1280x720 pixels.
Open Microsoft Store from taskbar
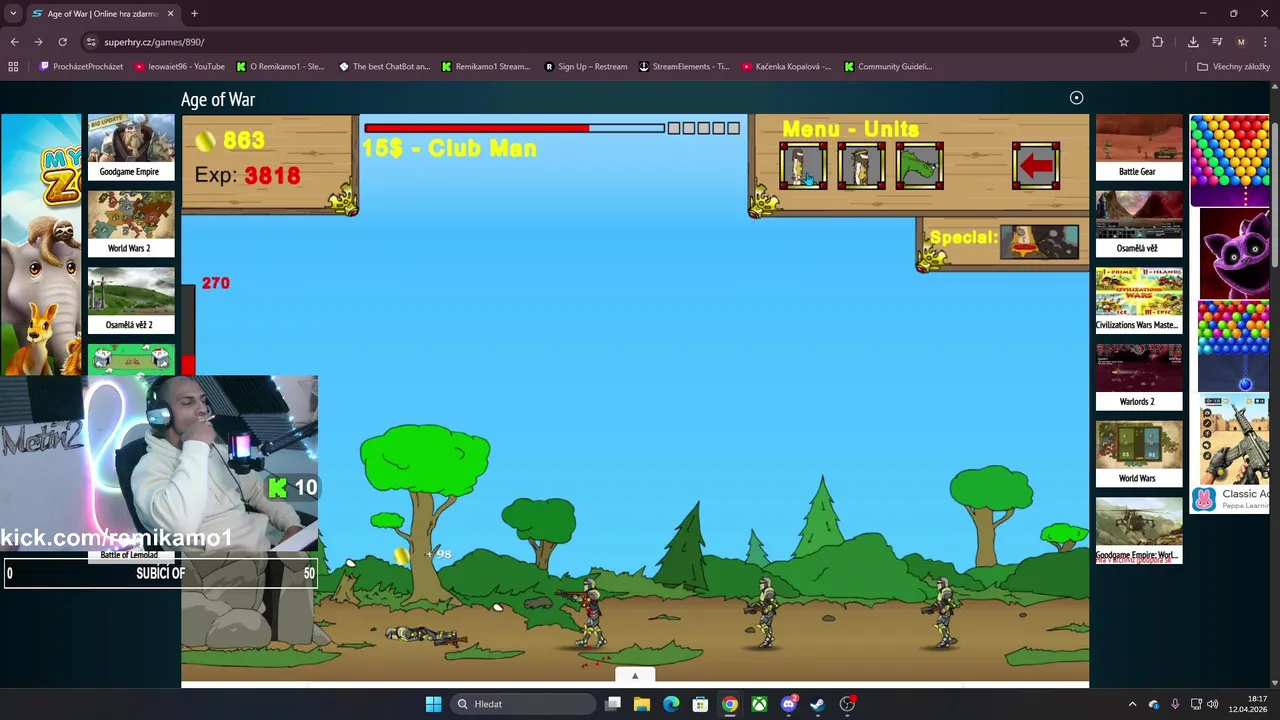point(700,704)
